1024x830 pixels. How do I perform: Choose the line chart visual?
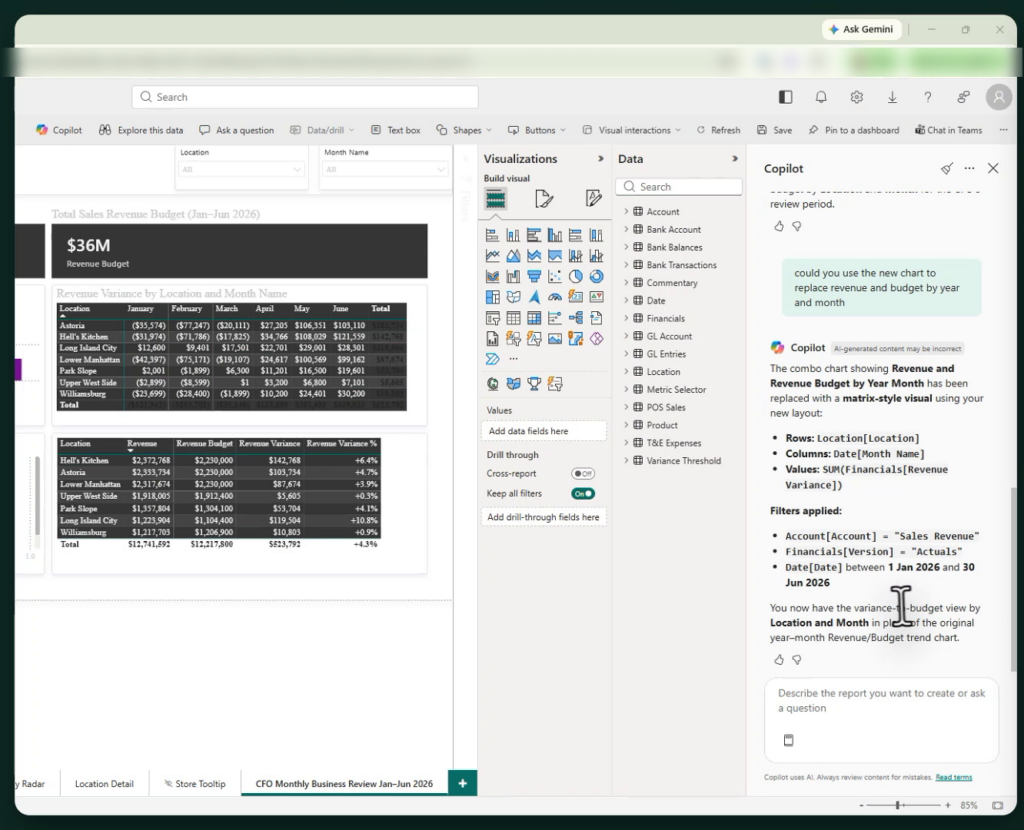[492, 256]
